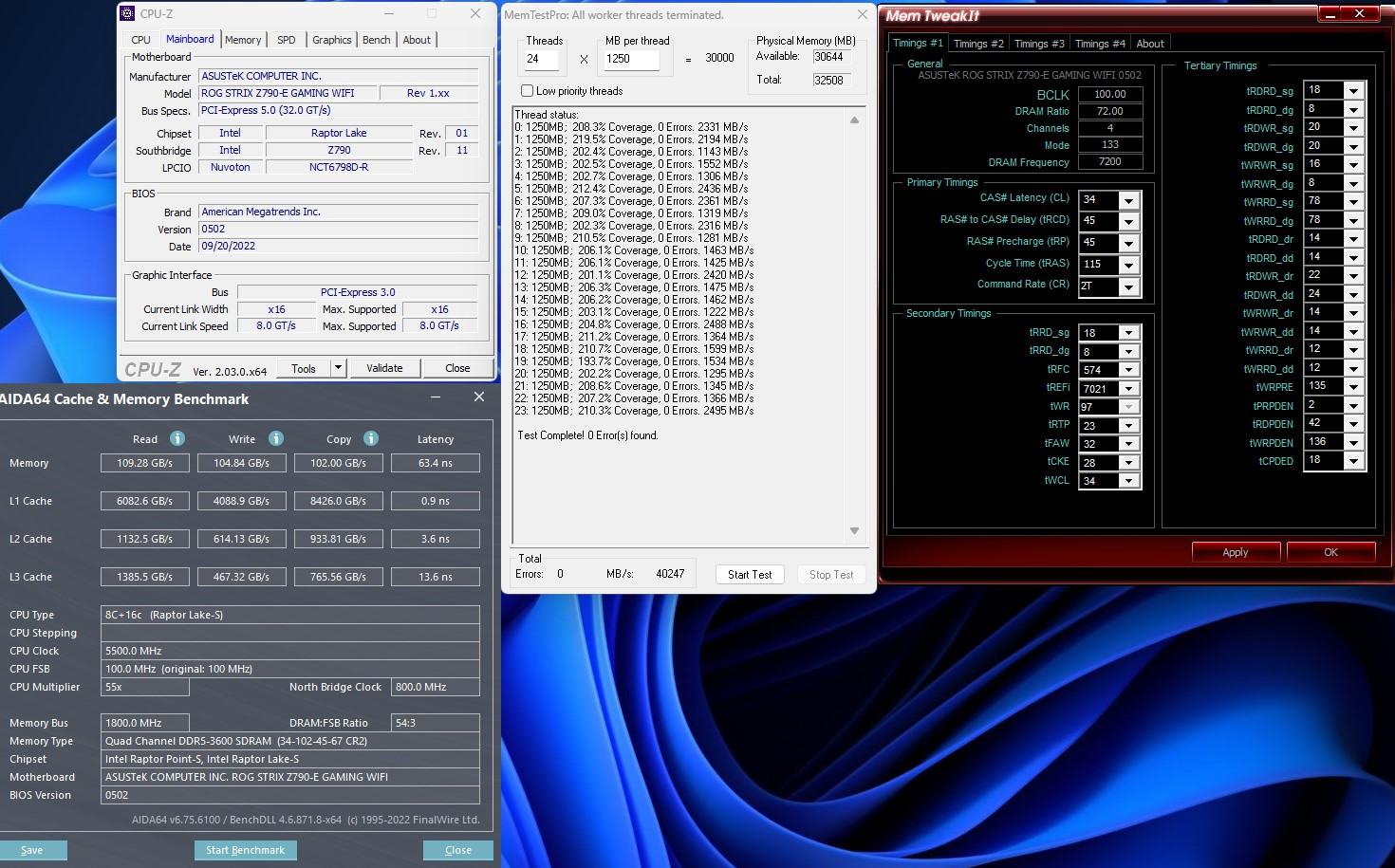Click the MB per thread input field

click(x=632, y=59)
